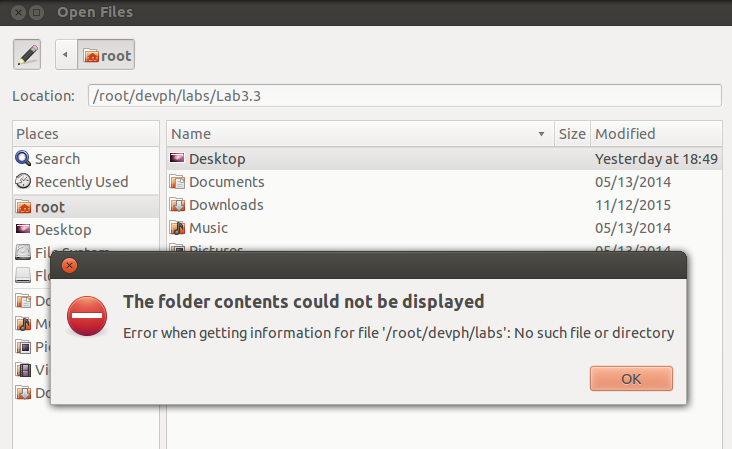The width and height of the screenshot is (732, 449).
Task: Select the Documents folder icon
Action: [177, 182]
